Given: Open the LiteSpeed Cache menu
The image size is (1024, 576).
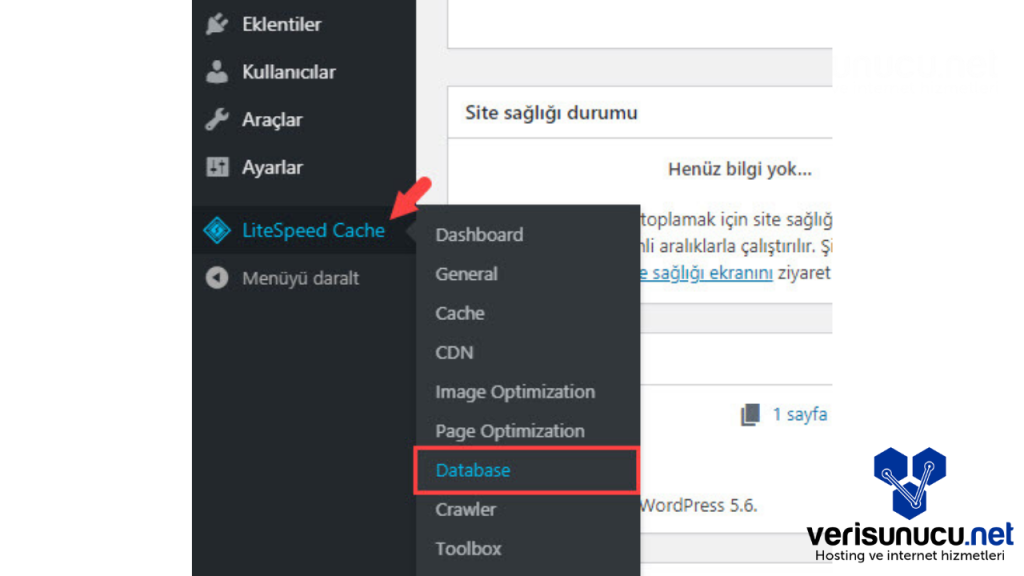Looking at the screenshot, I should [313, 231].
